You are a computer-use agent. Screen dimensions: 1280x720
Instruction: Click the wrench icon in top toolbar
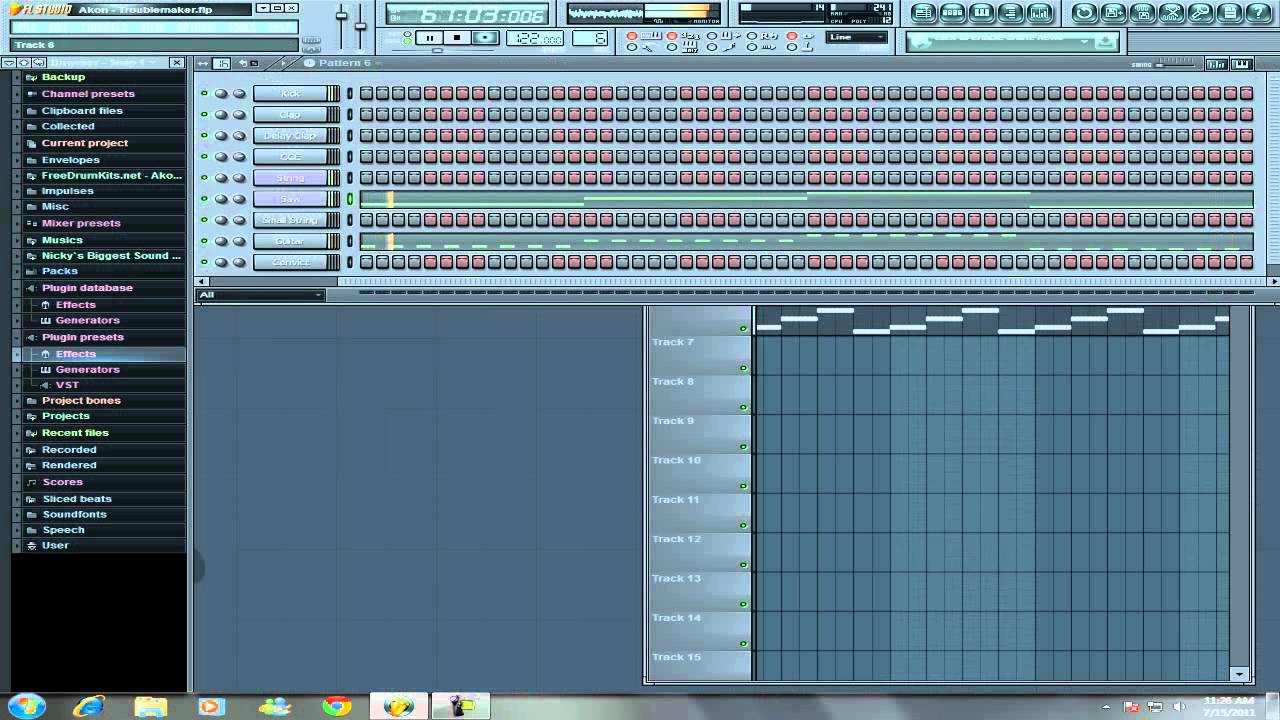coord(1200,13)
